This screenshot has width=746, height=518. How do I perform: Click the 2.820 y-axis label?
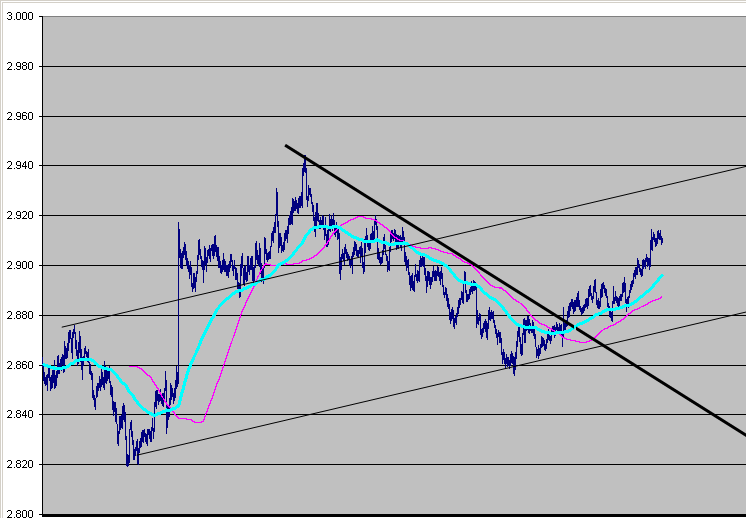click(20, 464)
